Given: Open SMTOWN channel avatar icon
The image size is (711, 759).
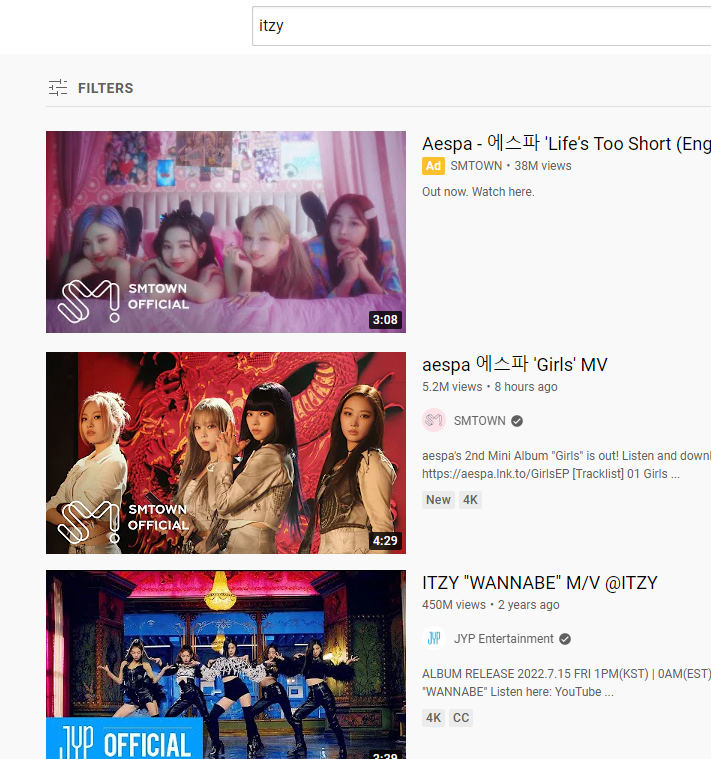Looking at the screenshot, I should pos(434,420).
